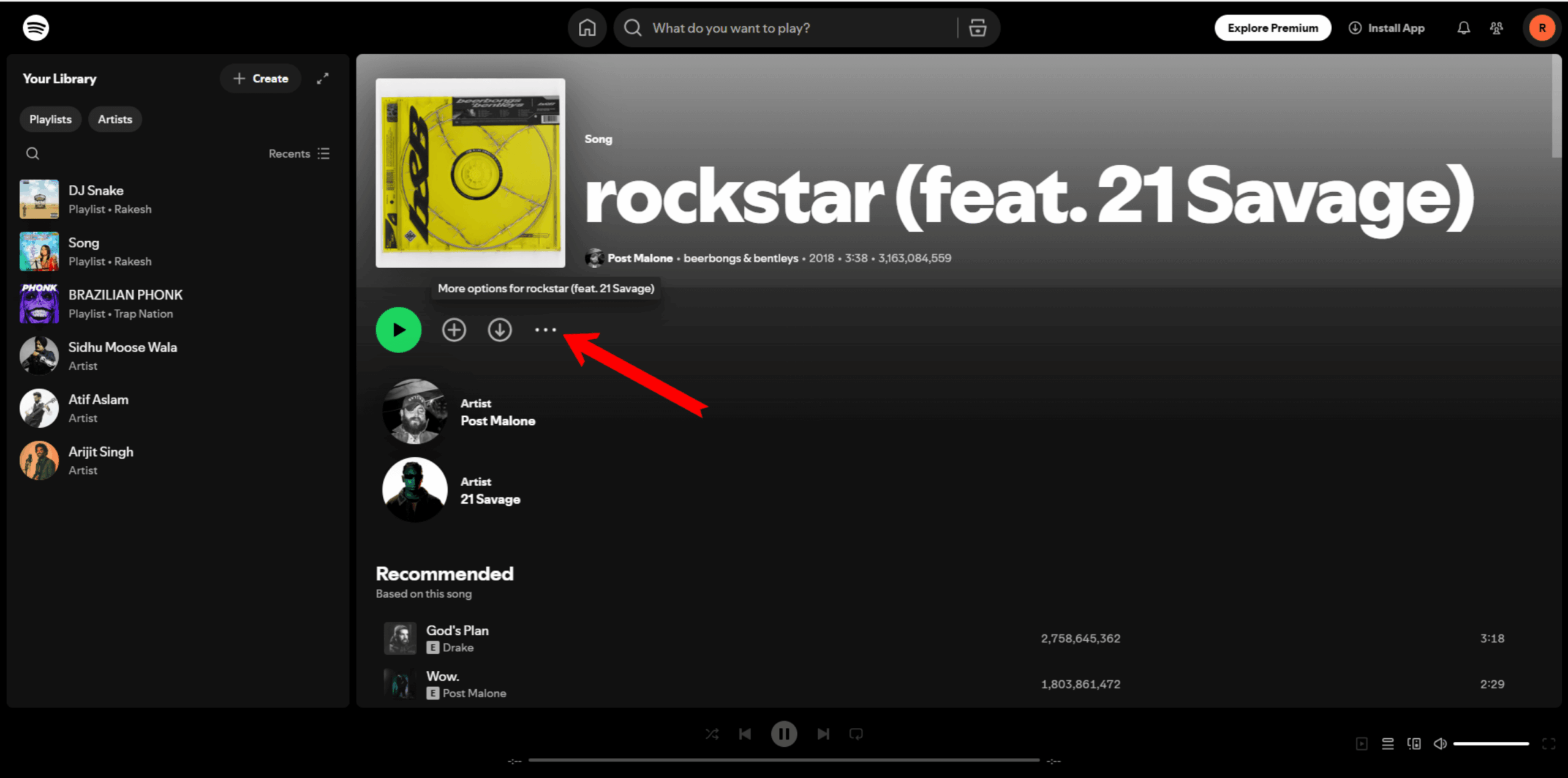
Task: Open the Song playlist by Rakesh
Action: click(x=178, y=252)
